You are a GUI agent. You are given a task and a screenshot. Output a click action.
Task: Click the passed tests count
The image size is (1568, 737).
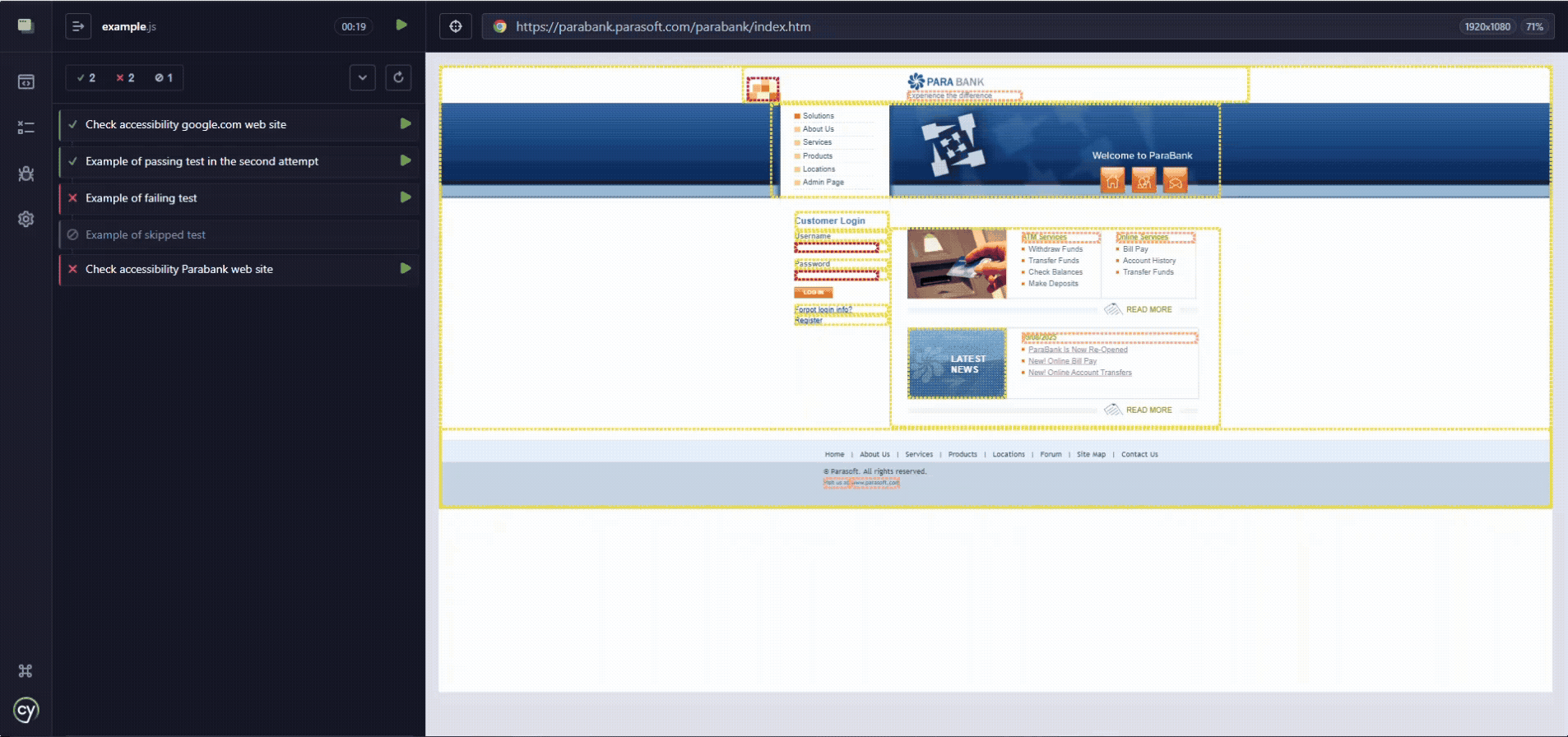86,77
